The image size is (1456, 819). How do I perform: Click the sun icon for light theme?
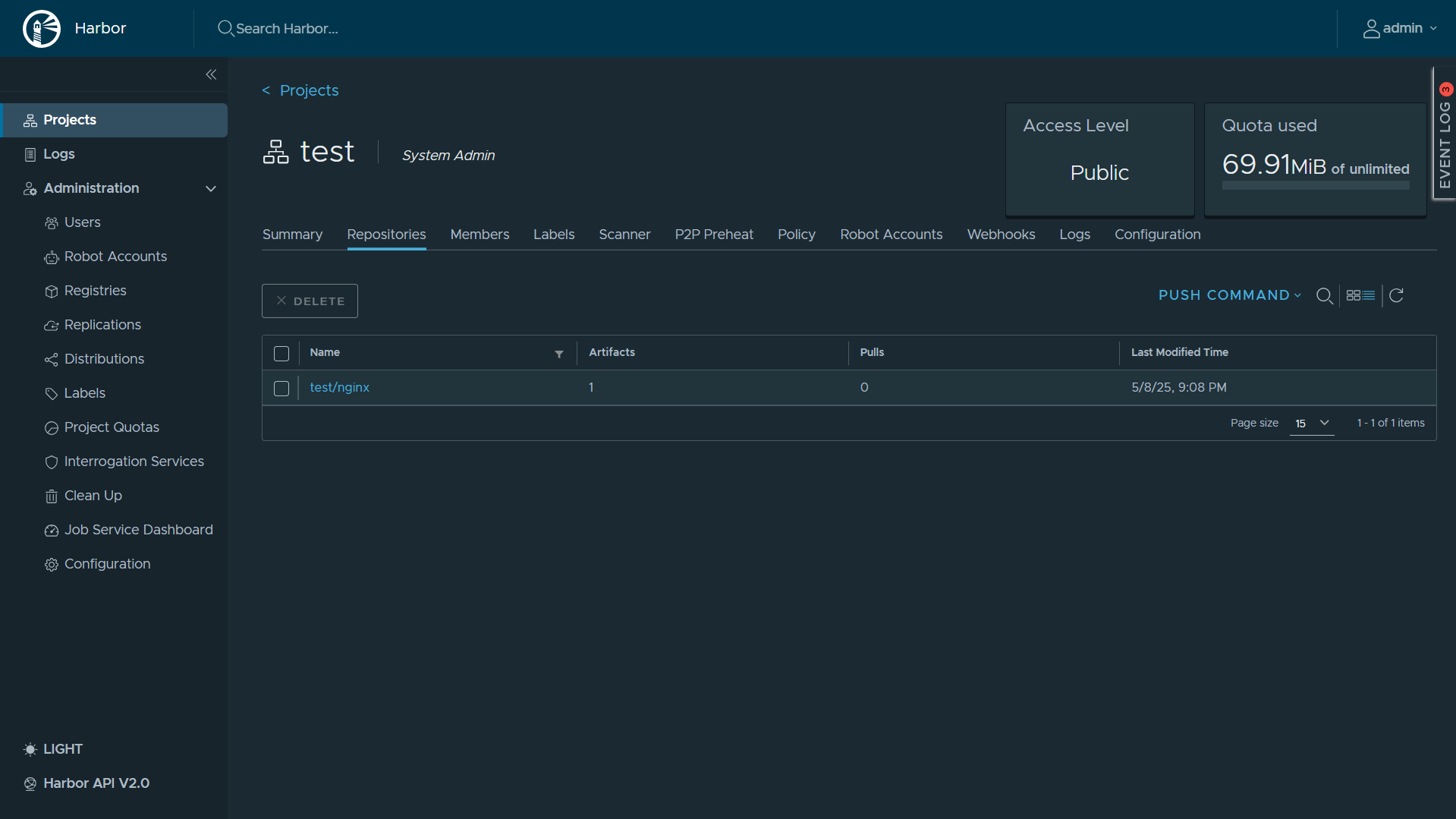coord(30,749)
